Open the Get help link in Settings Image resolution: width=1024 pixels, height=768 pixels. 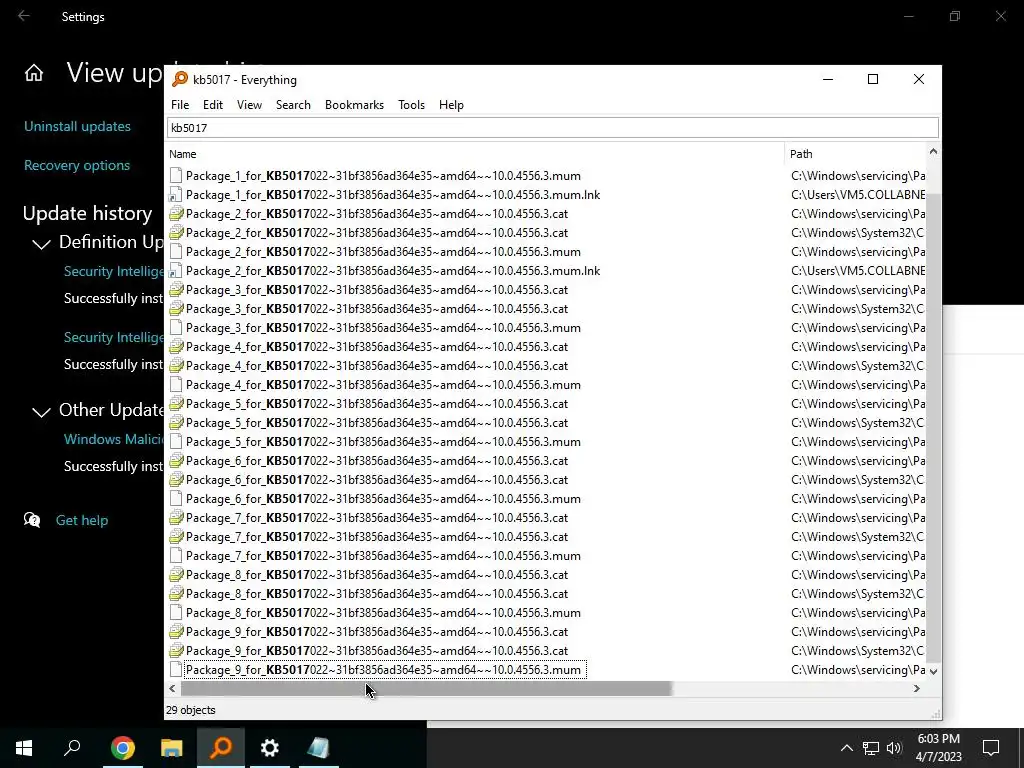coord(82,520)
